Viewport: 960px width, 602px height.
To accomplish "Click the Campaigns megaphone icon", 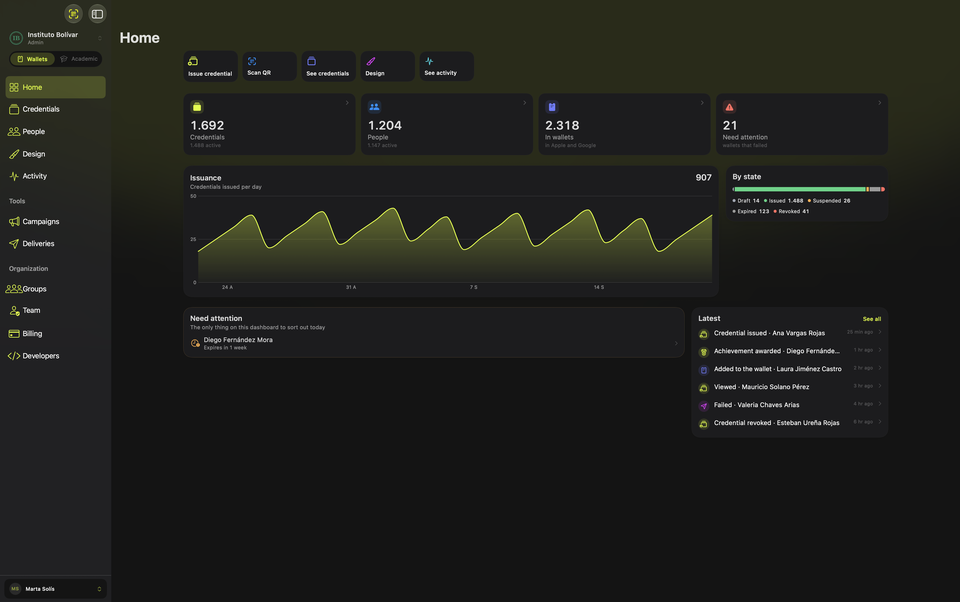I will pos(14,222).
